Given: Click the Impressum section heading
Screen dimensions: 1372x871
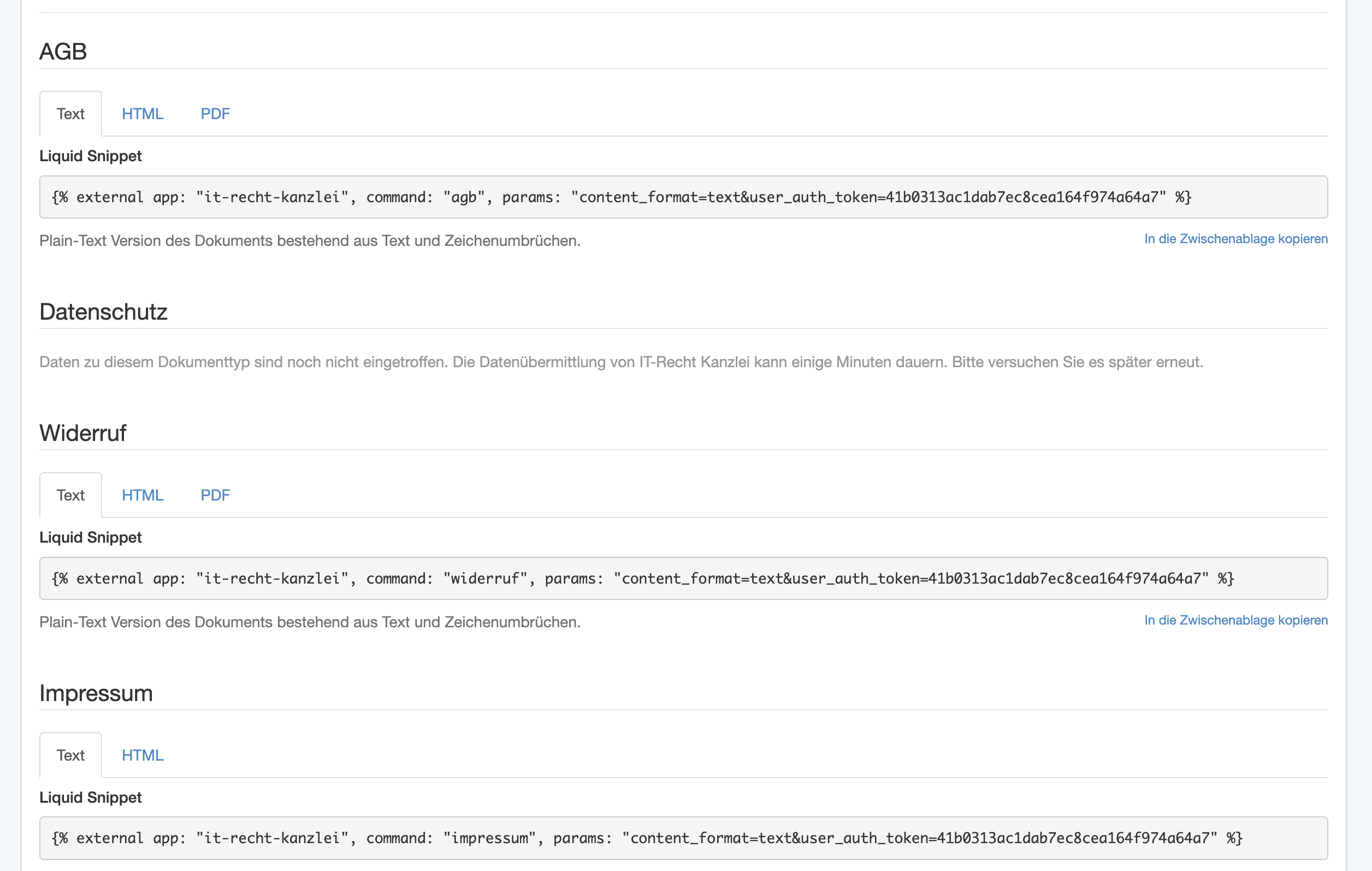Looking at the screenshot, I should pos(96,693).
